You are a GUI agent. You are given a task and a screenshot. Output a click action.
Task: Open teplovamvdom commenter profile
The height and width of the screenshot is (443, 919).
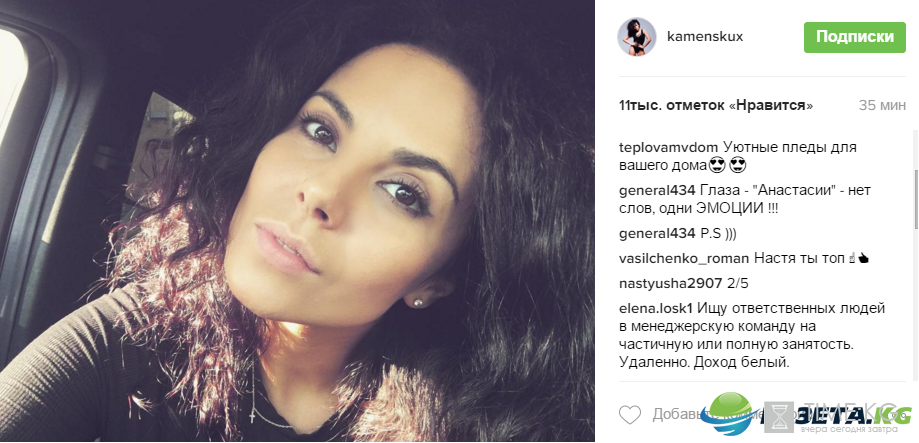pyautogui.click(x=667, y=148)
